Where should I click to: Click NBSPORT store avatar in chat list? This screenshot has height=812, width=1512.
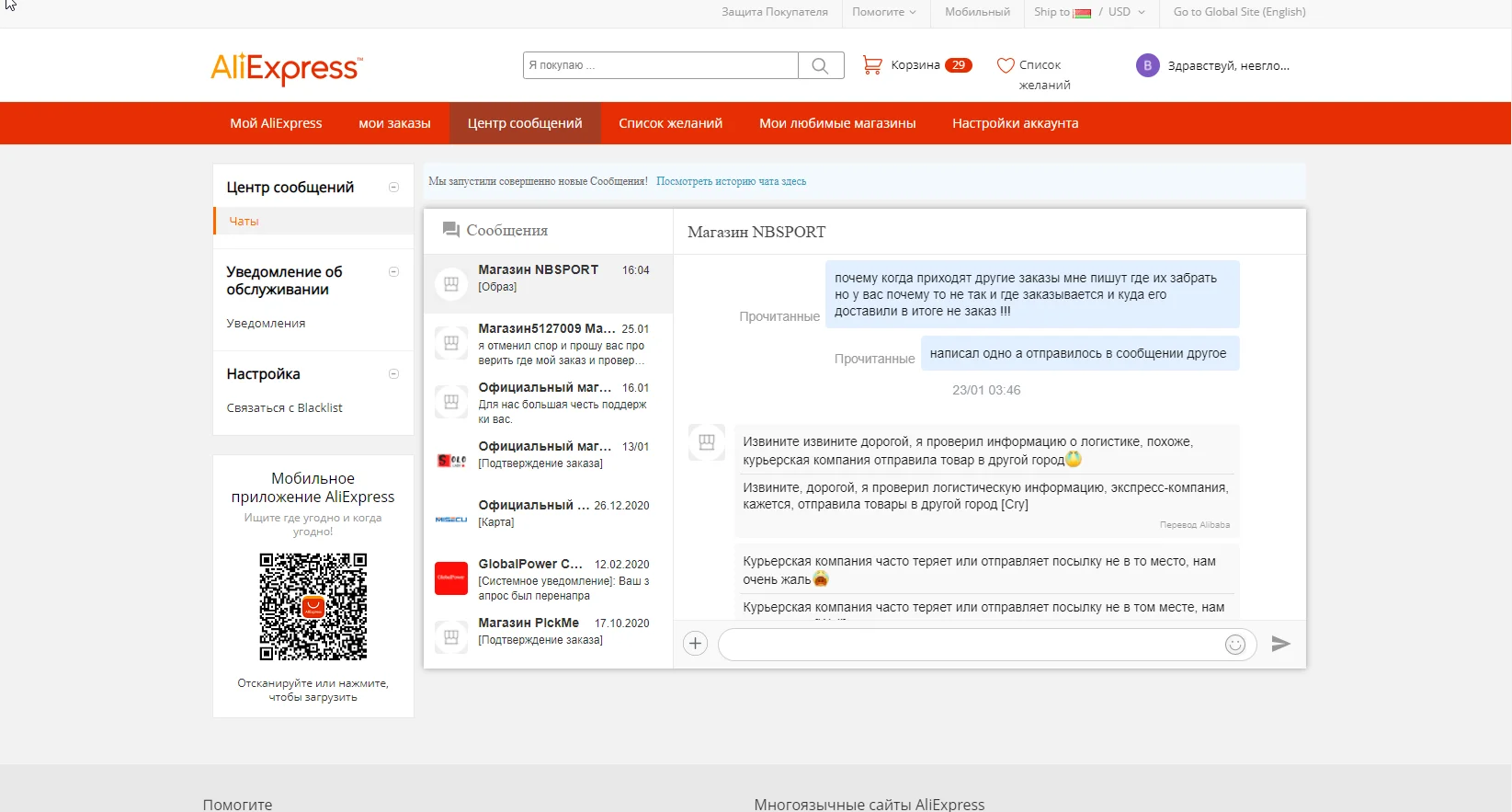(x=451, y=284)
